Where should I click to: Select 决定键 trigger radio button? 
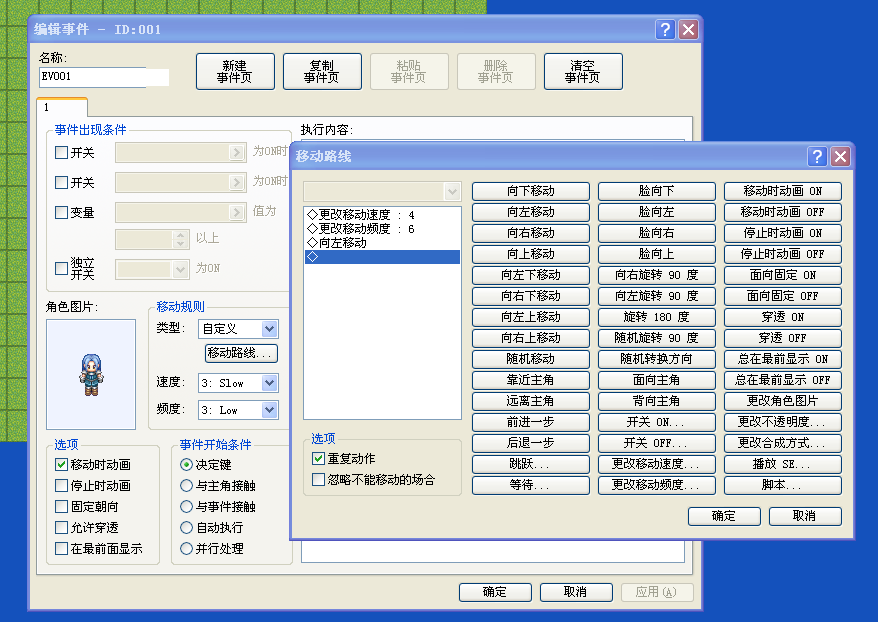186,464
